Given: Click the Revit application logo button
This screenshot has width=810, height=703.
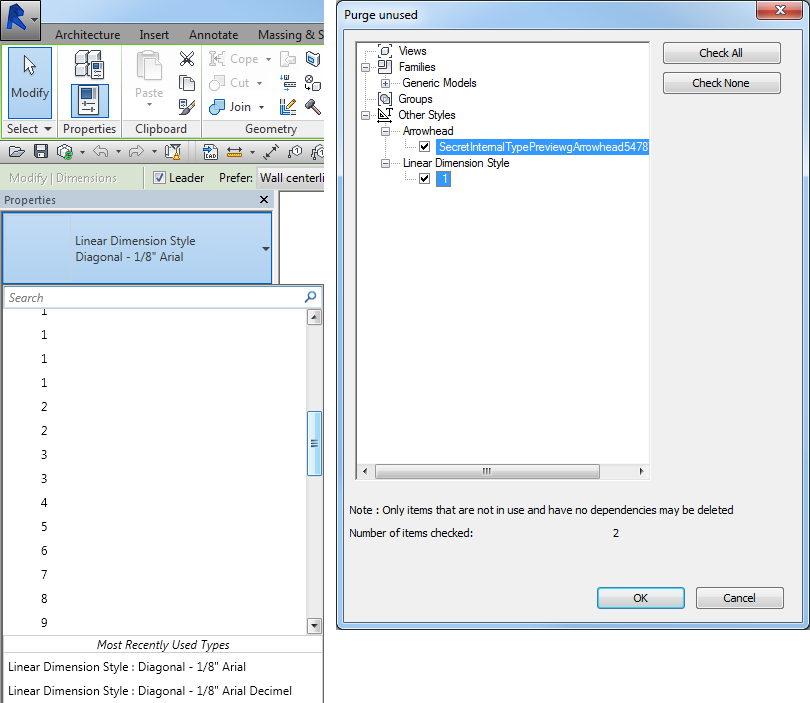Looking at the screenshot, I should [x=17, y=19].
